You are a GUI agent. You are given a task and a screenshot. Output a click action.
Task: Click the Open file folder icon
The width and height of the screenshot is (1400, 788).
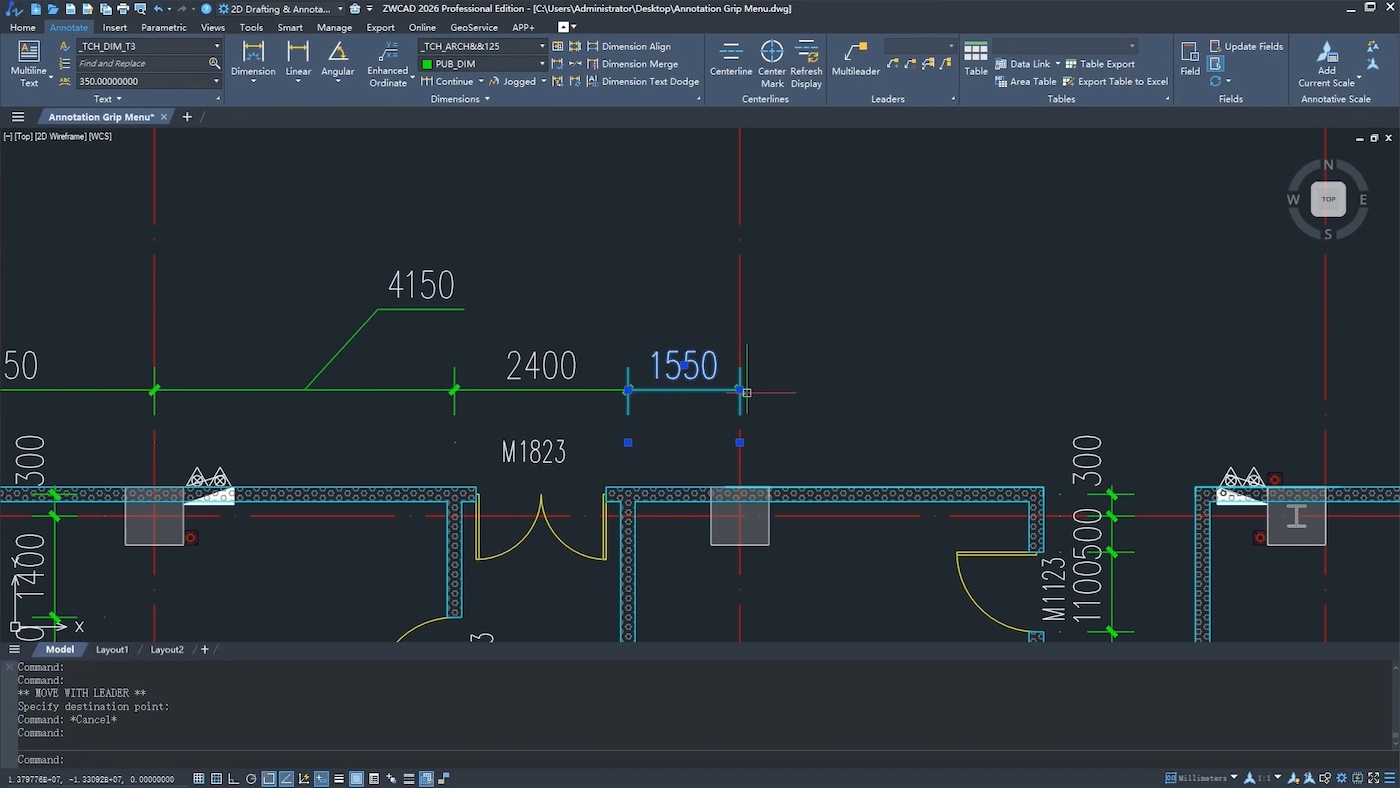[53, 9]
